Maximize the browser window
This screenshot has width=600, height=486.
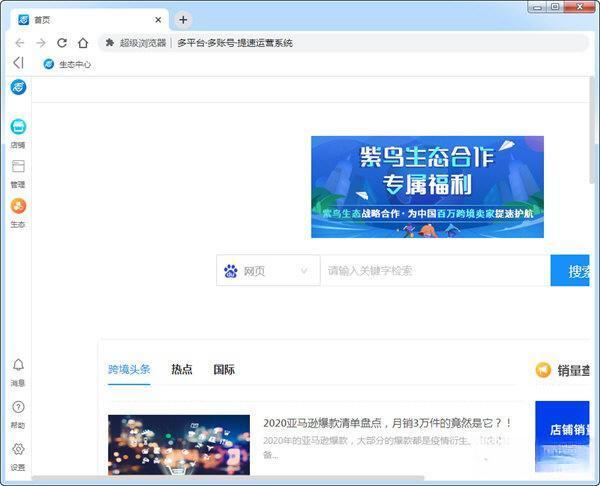pyautogui.click(x=555, y=7)
